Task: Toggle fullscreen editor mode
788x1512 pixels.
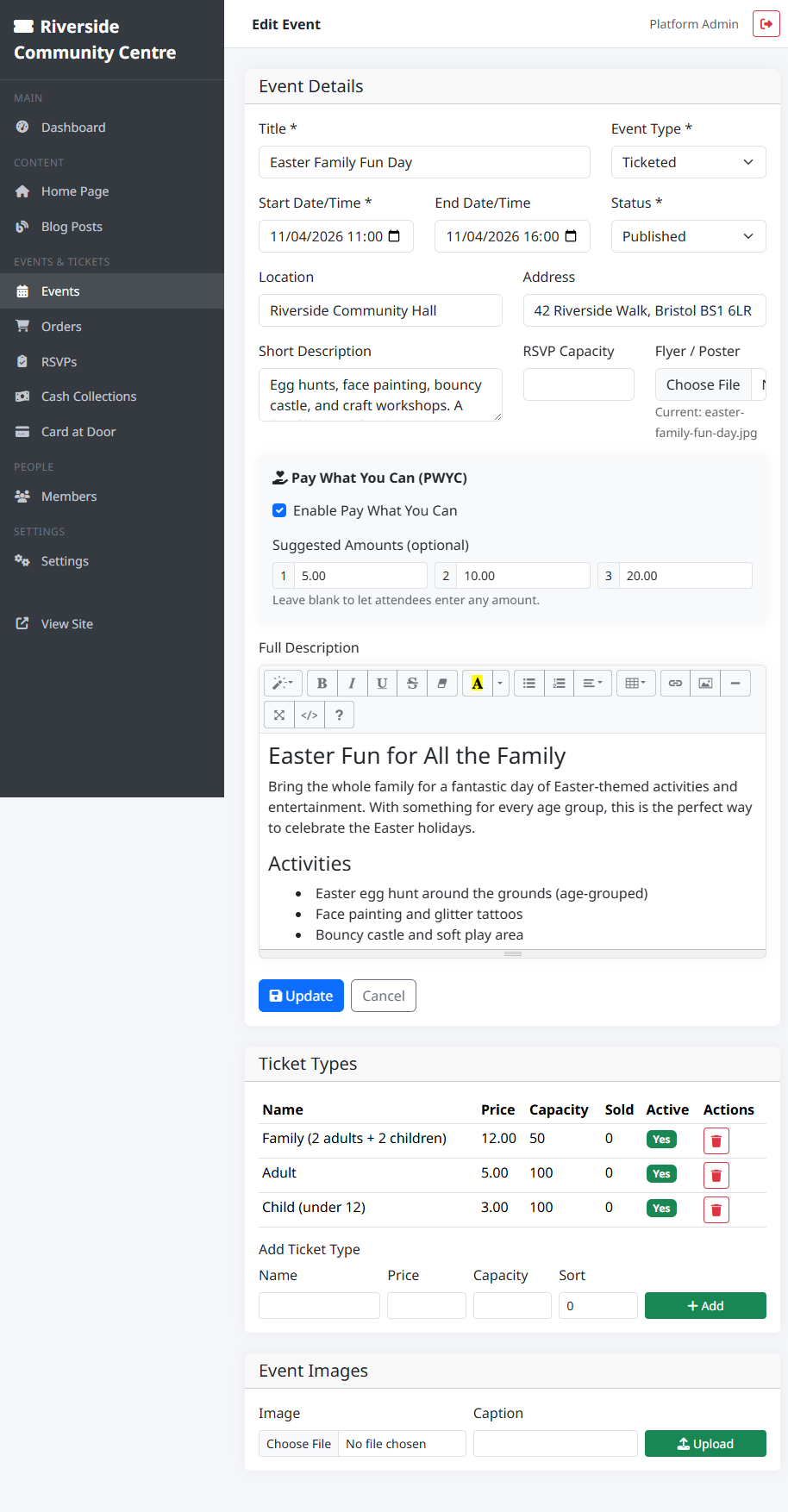Action: pos(279,715)
